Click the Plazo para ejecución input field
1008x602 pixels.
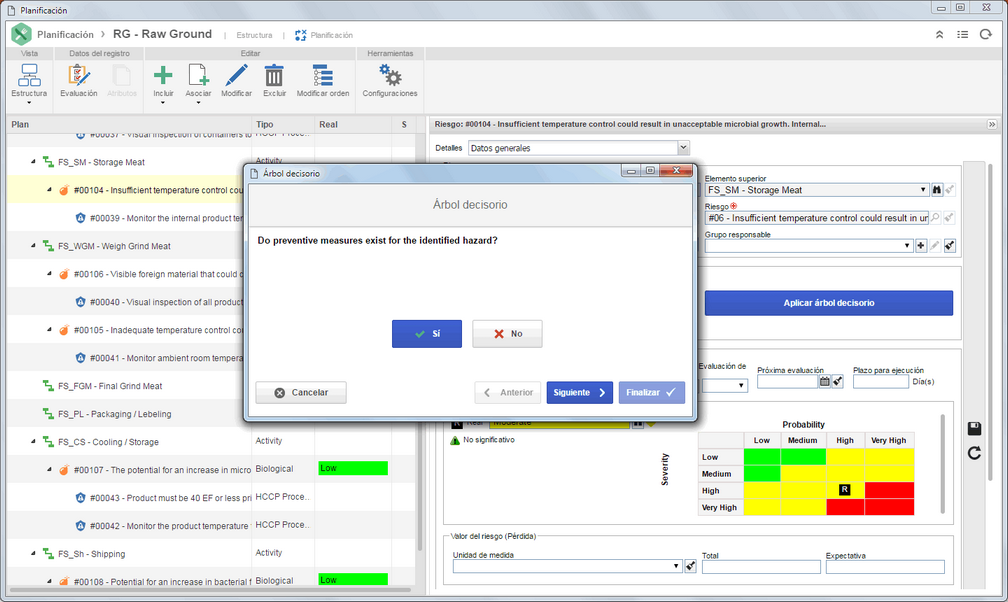pos(880,381)
